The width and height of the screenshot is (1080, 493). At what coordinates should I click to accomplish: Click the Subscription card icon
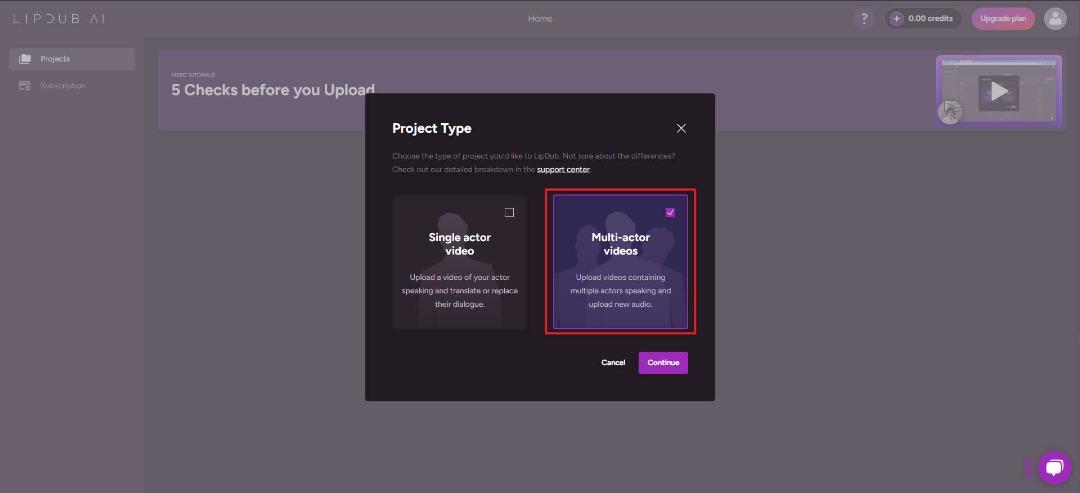(x=25, y=86)
